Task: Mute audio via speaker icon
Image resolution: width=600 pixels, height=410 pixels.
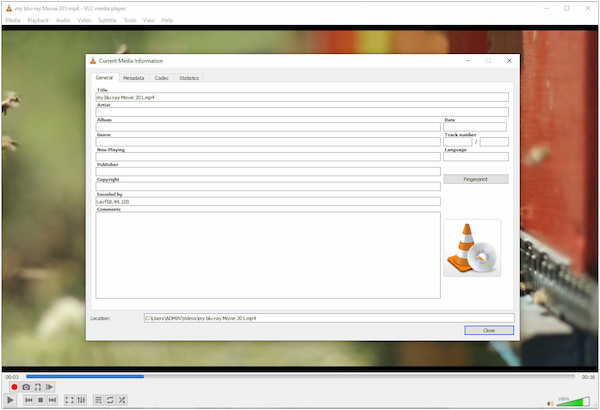Action: 550,403
